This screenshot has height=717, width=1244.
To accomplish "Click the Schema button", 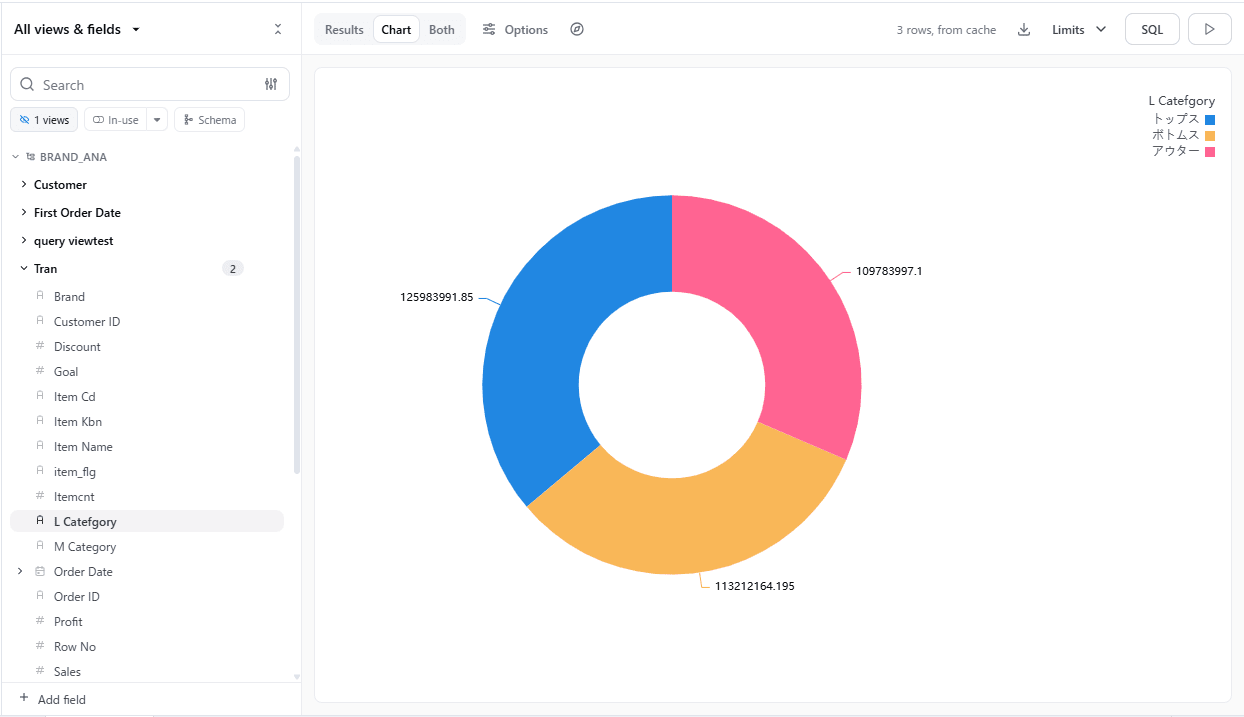I will (210, 120).
